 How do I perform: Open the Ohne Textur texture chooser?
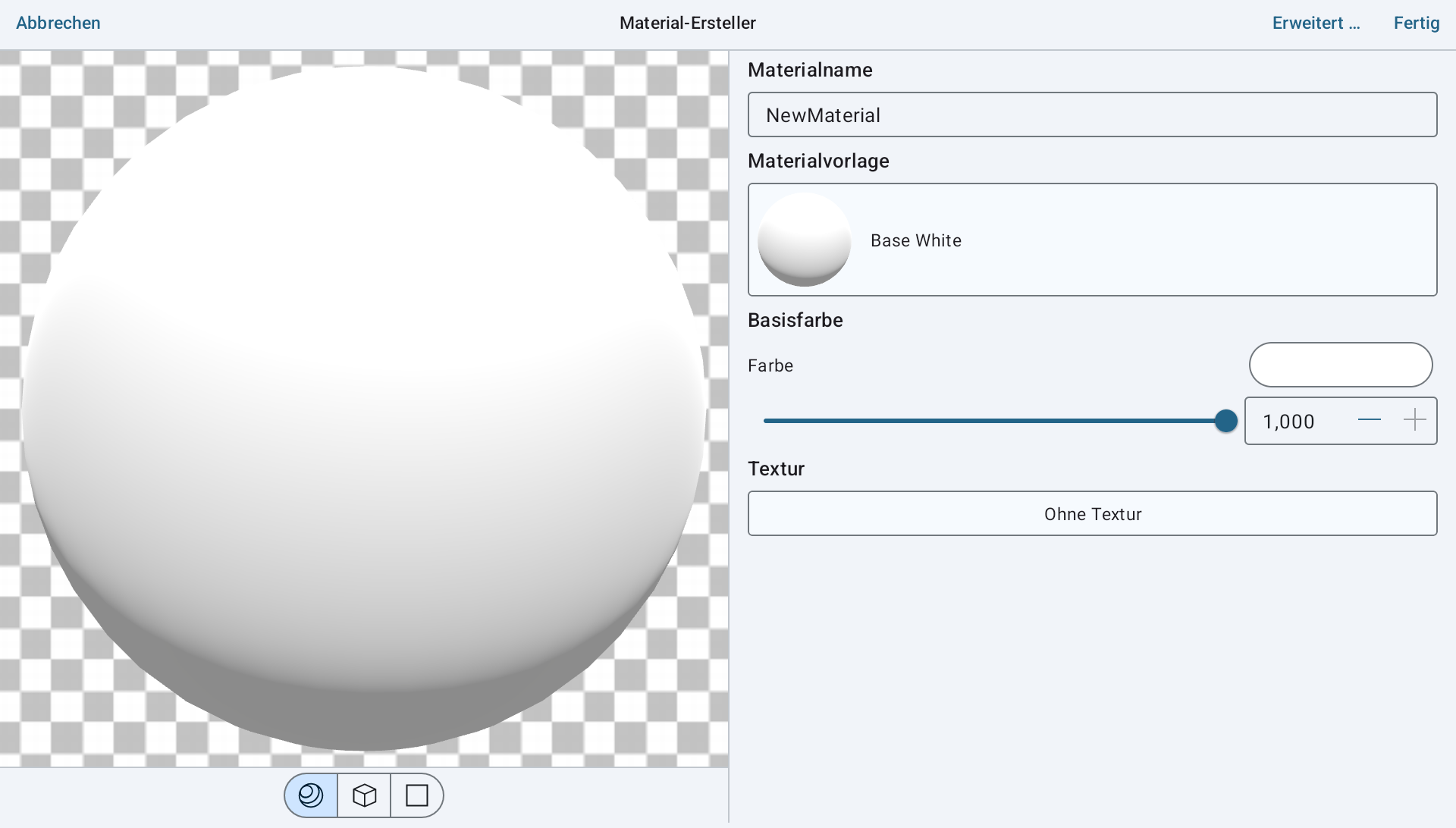click(1092, 514)
